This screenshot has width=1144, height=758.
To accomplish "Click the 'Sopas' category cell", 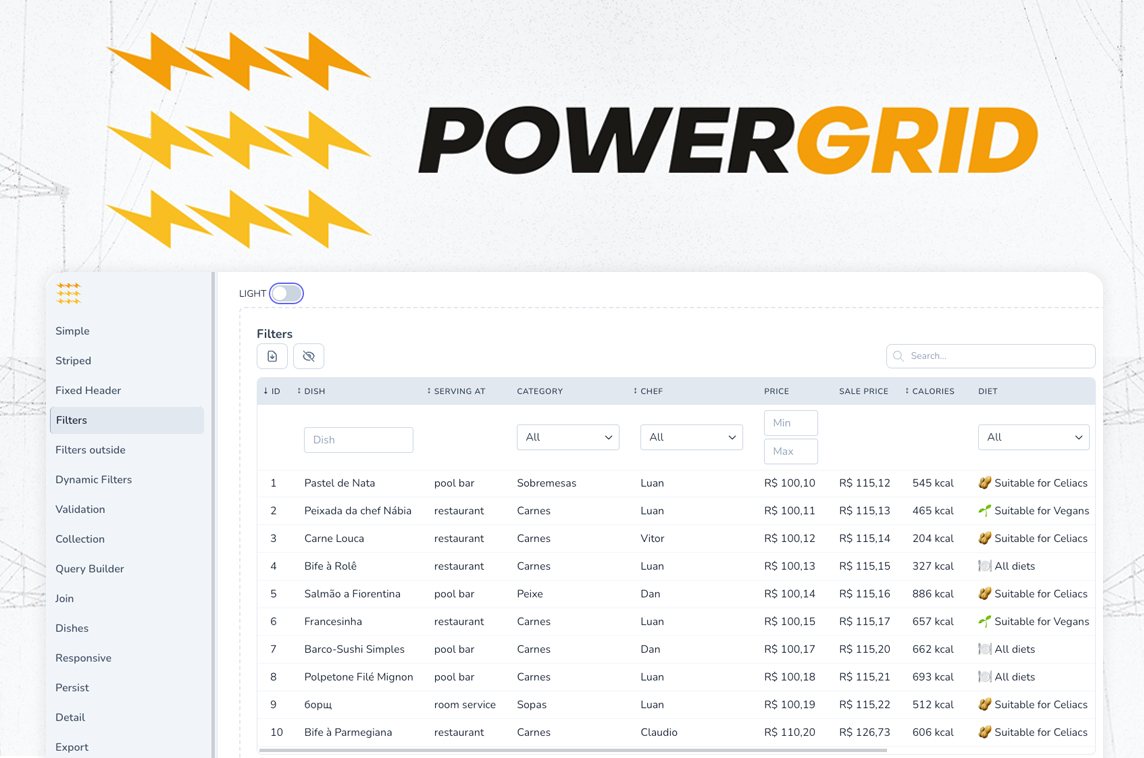I will 532,705.
